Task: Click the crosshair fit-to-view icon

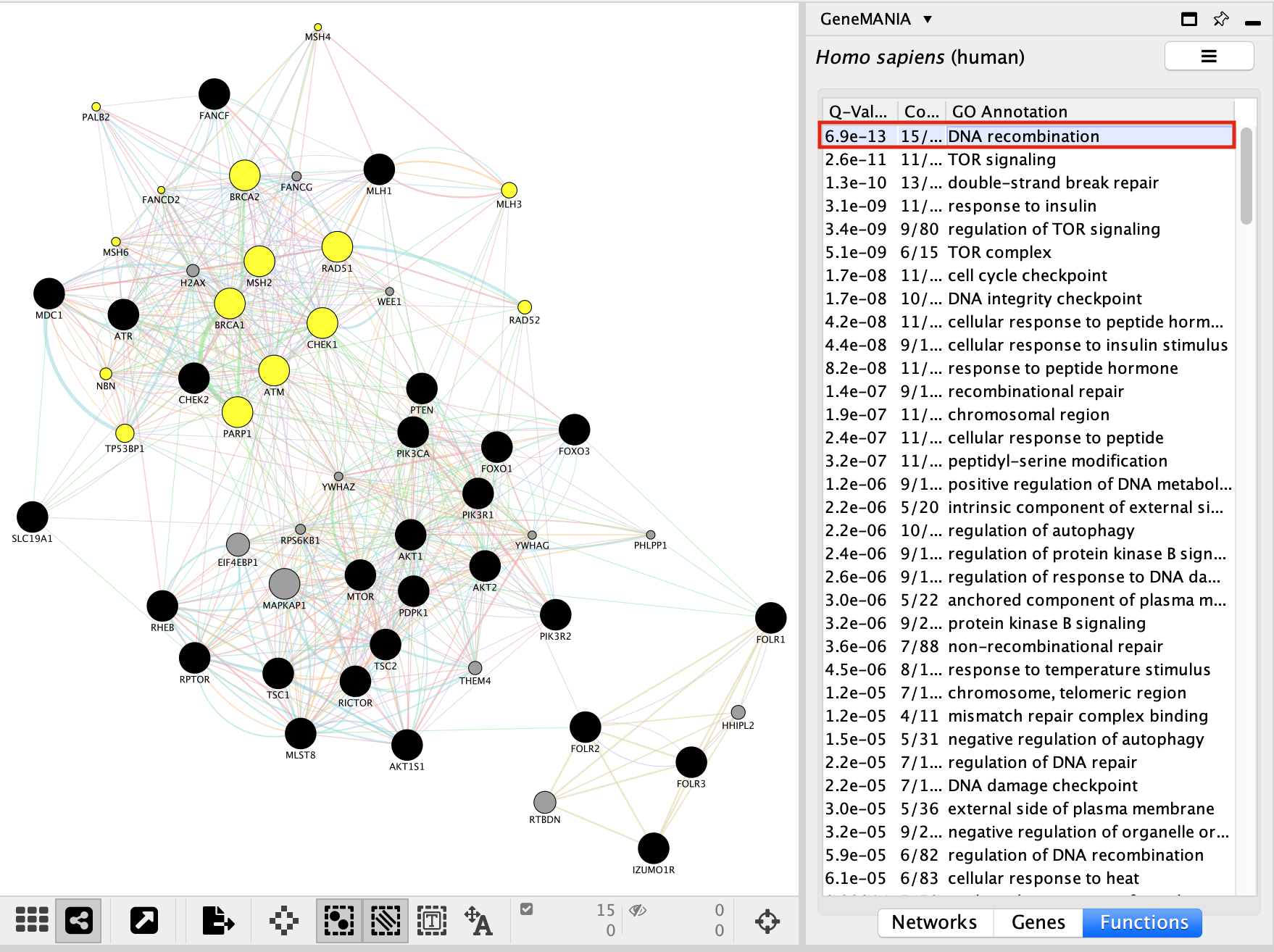Action: [x=767, y=921]
